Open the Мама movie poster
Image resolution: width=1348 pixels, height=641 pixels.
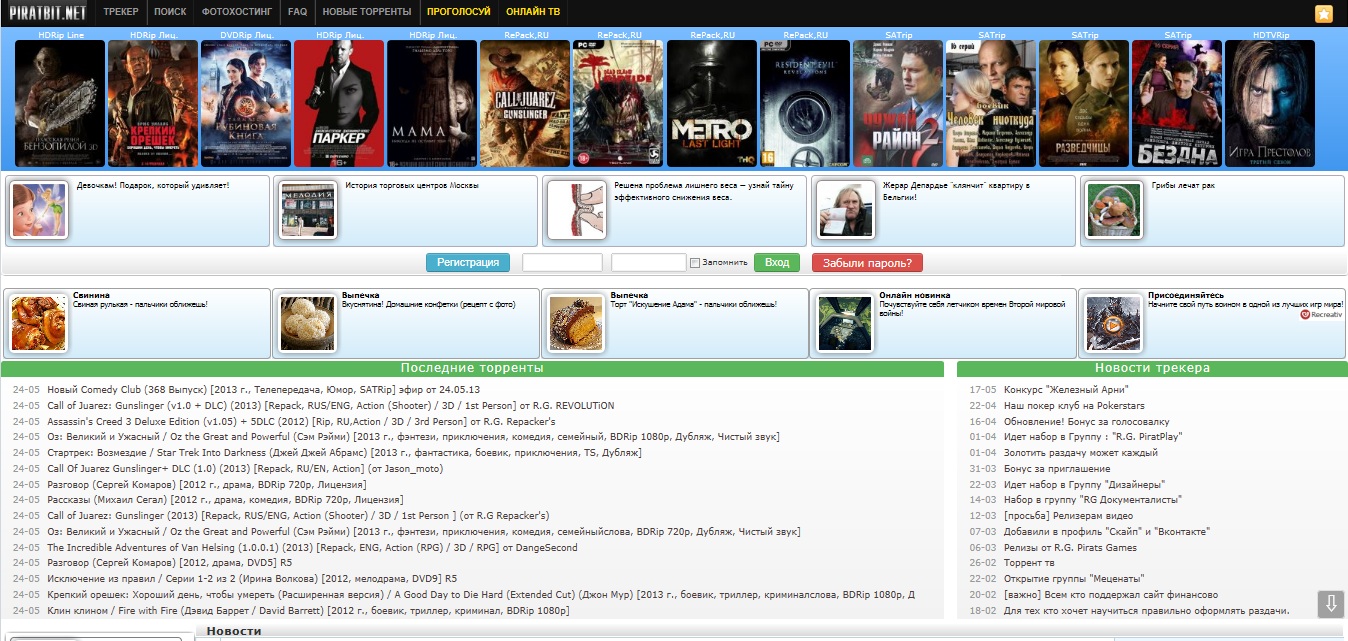432,103
